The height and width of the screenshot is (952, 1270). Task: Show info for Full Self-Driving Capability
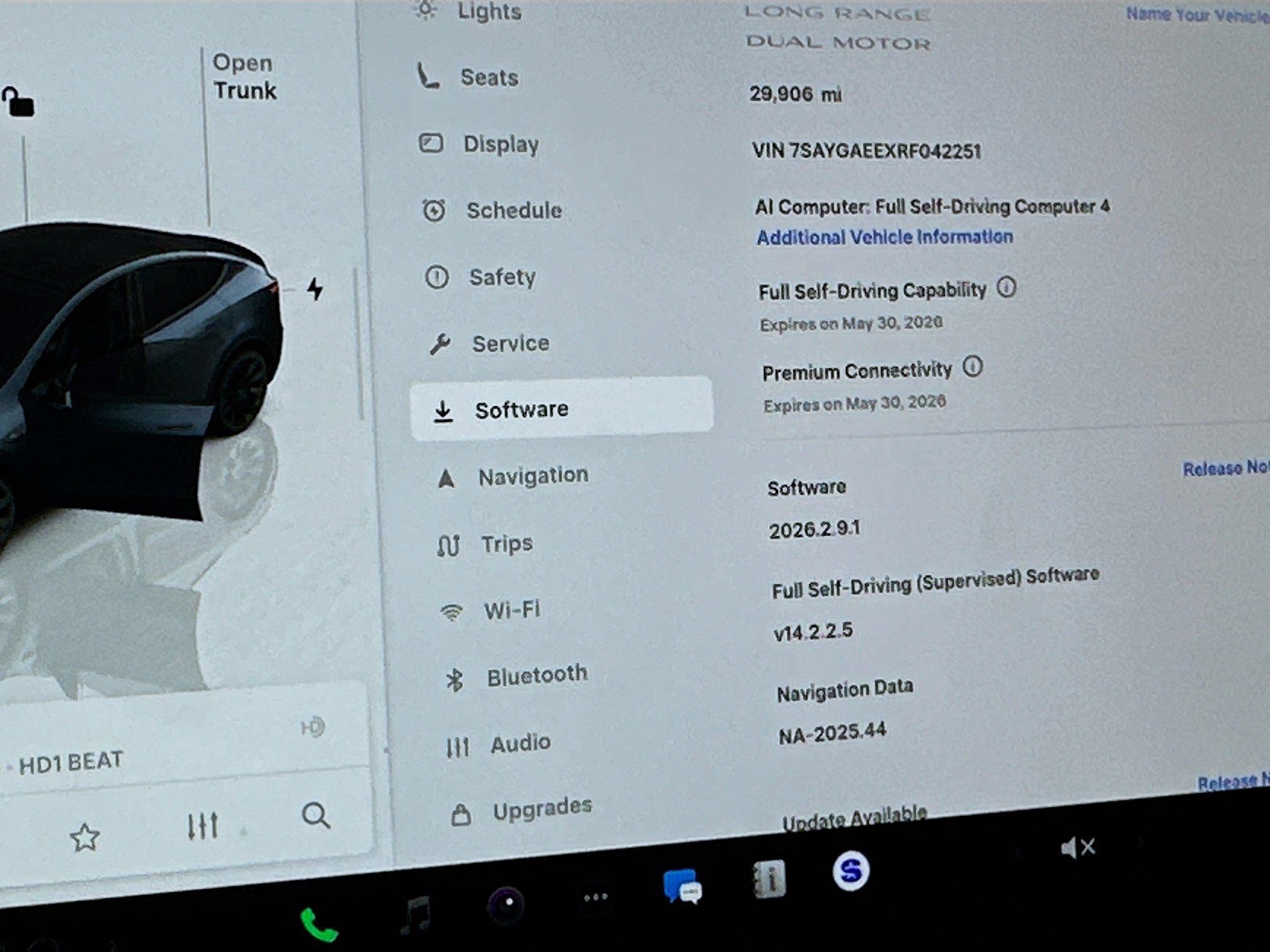click(1006, 287)
